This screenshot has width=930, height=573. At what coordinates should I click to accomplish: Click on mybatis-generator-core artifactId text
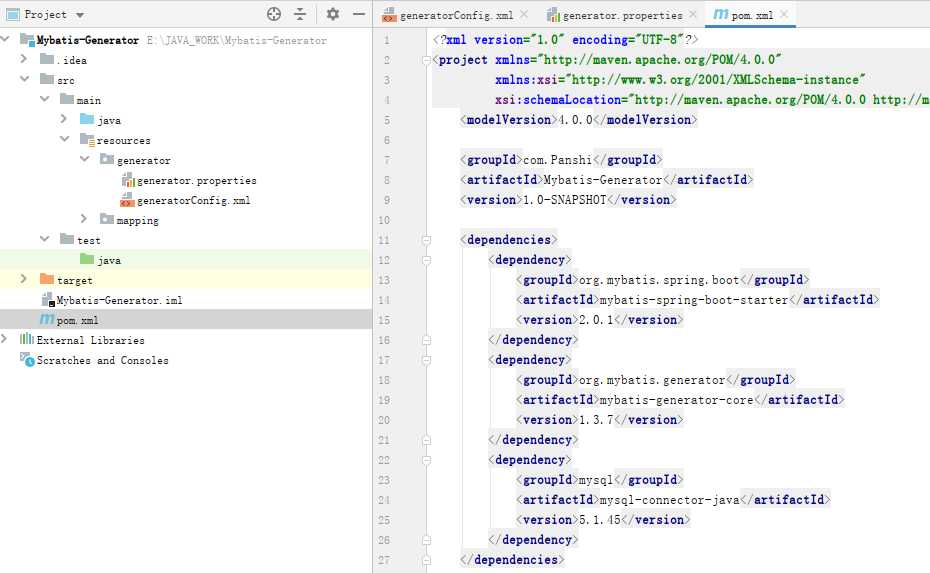676,400
